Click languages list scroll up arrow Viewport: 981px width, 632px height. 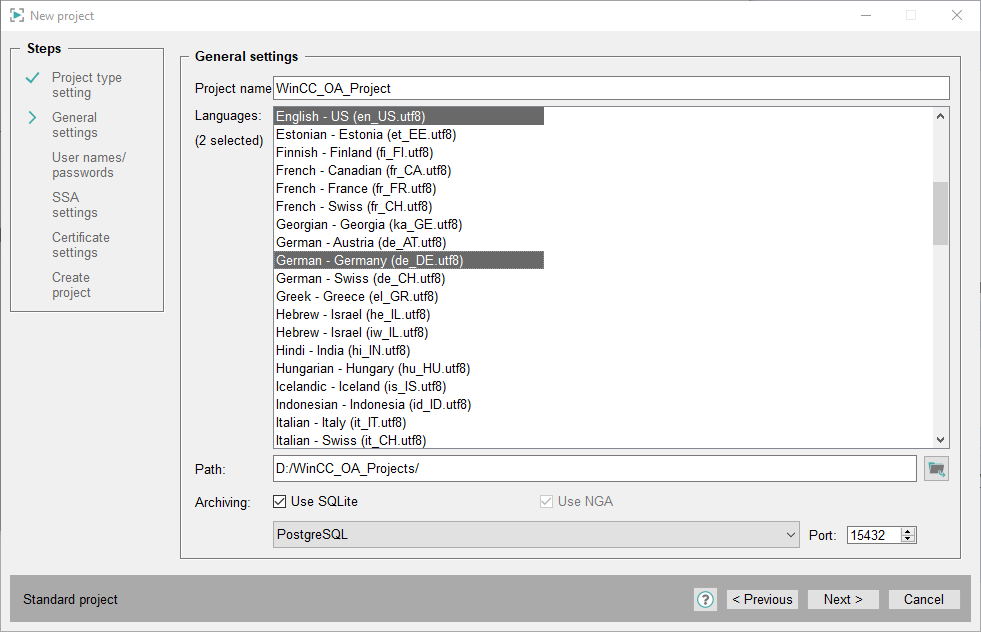940,116
